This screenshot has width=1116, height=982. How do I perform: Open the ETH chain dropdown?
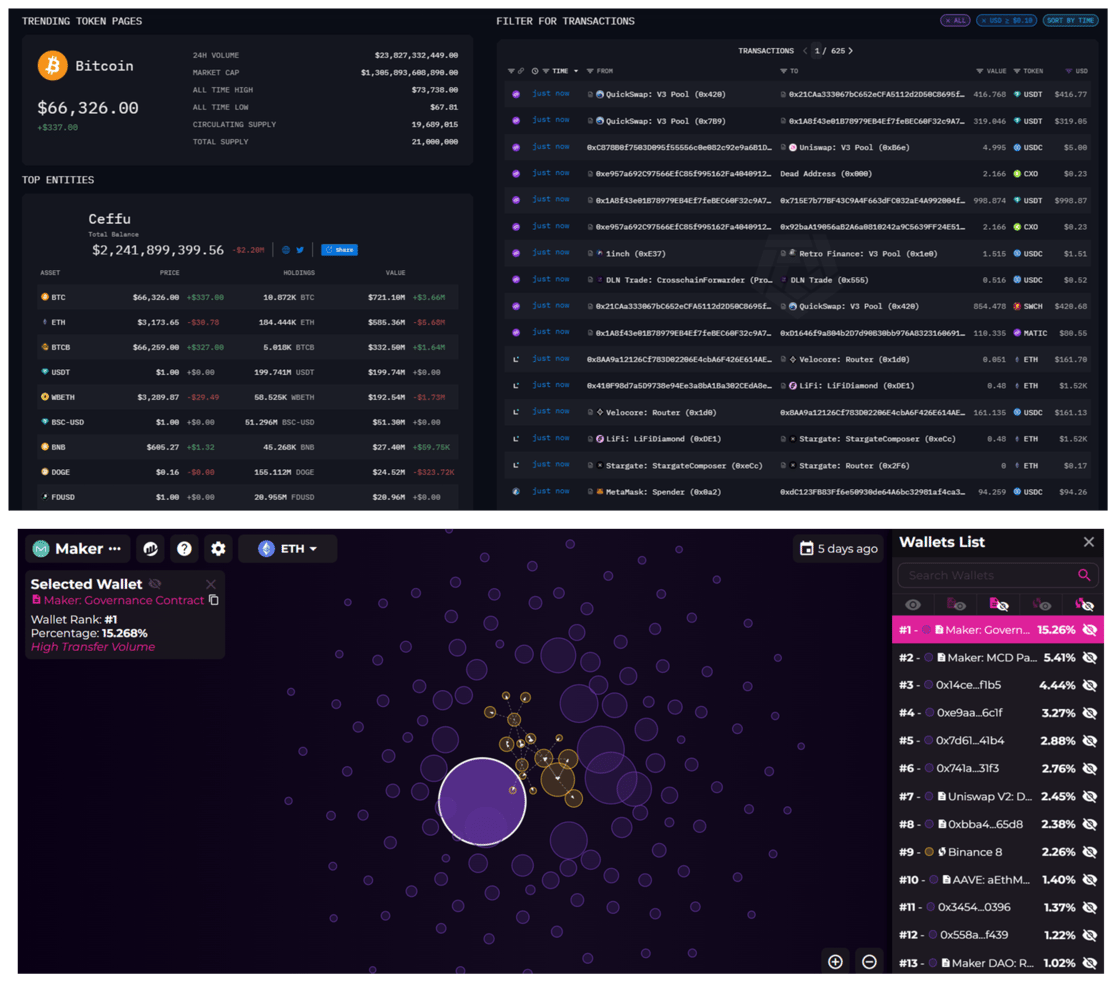(x=288, y=549)
